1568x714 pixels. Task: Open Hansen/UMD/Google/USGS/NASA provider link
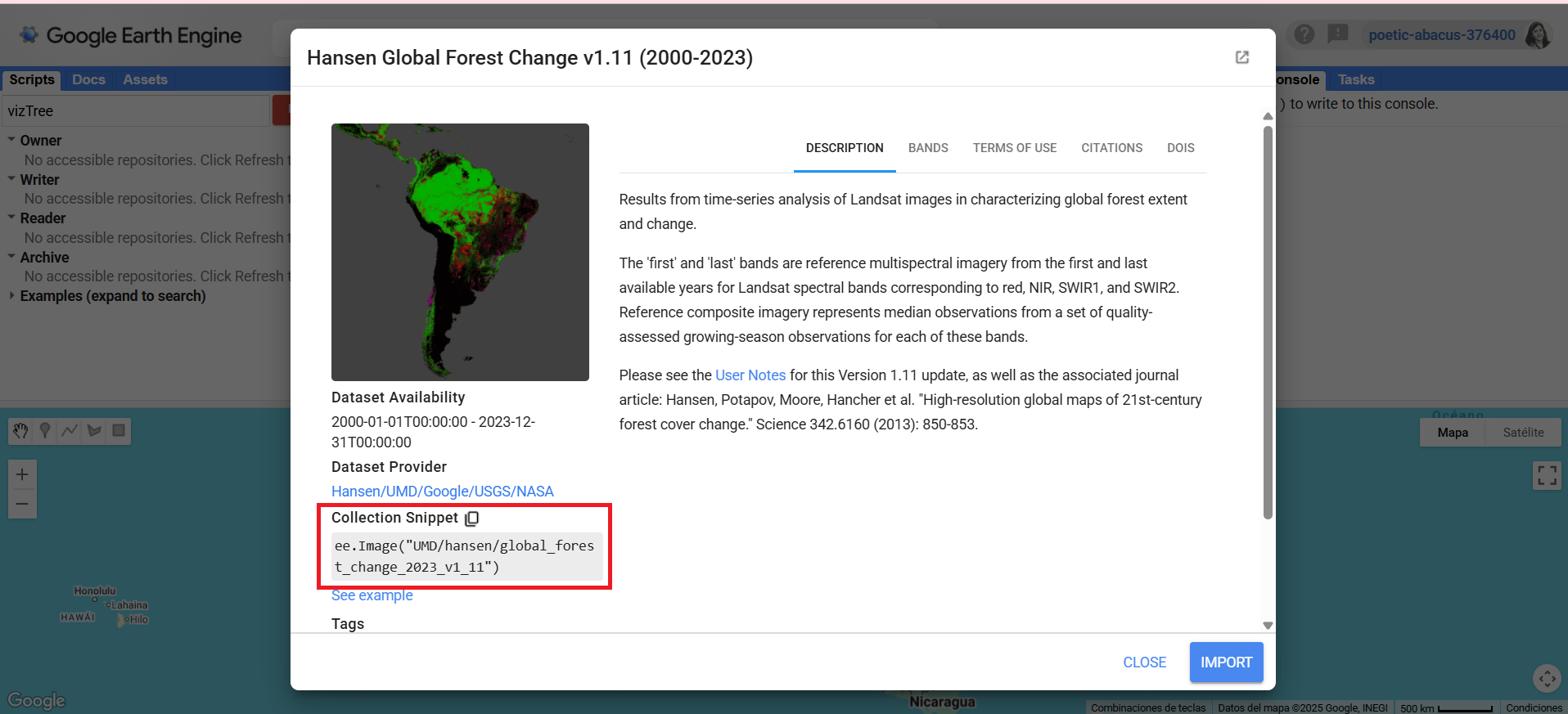pyautogui.click(x=443, y=492)
